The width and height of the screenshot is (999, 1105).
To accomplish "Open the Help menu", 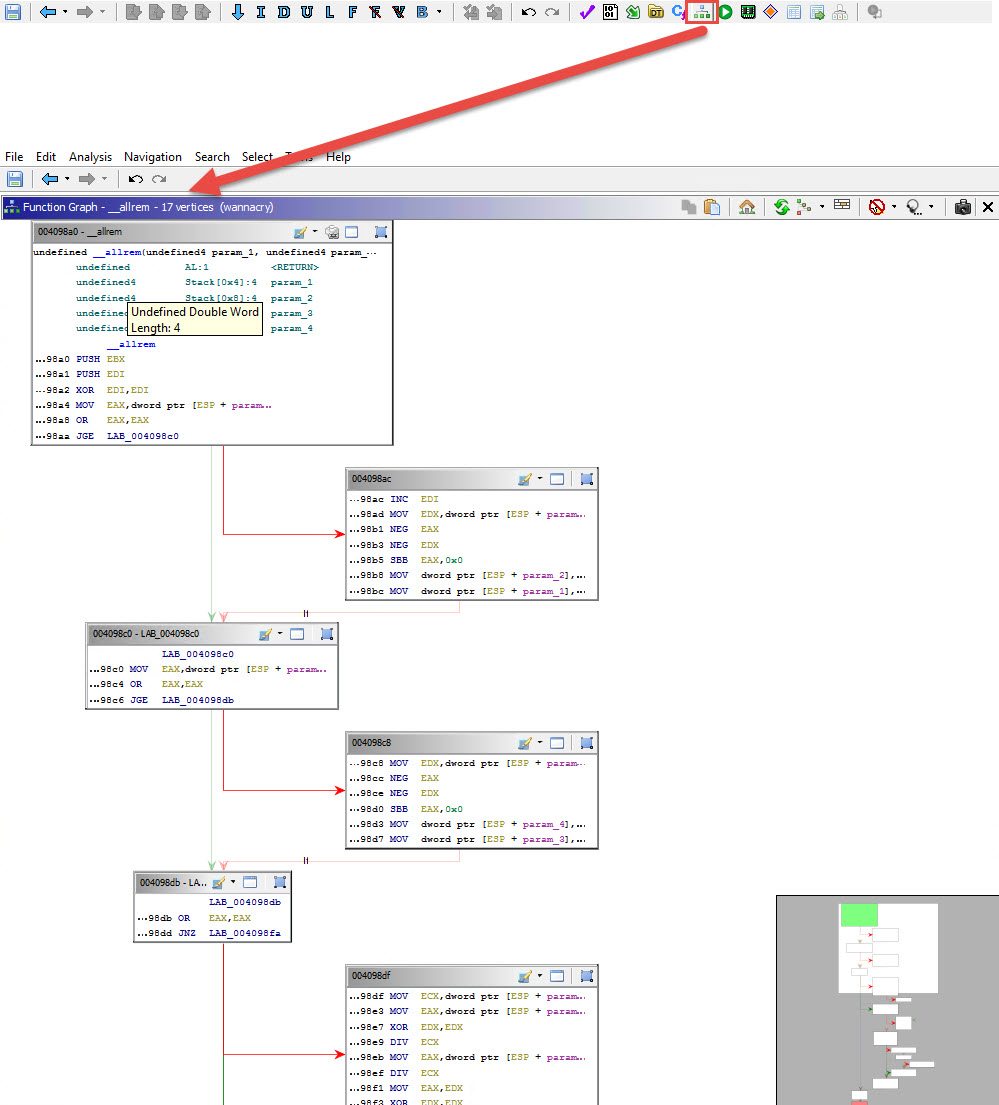I will pos(338,156).
